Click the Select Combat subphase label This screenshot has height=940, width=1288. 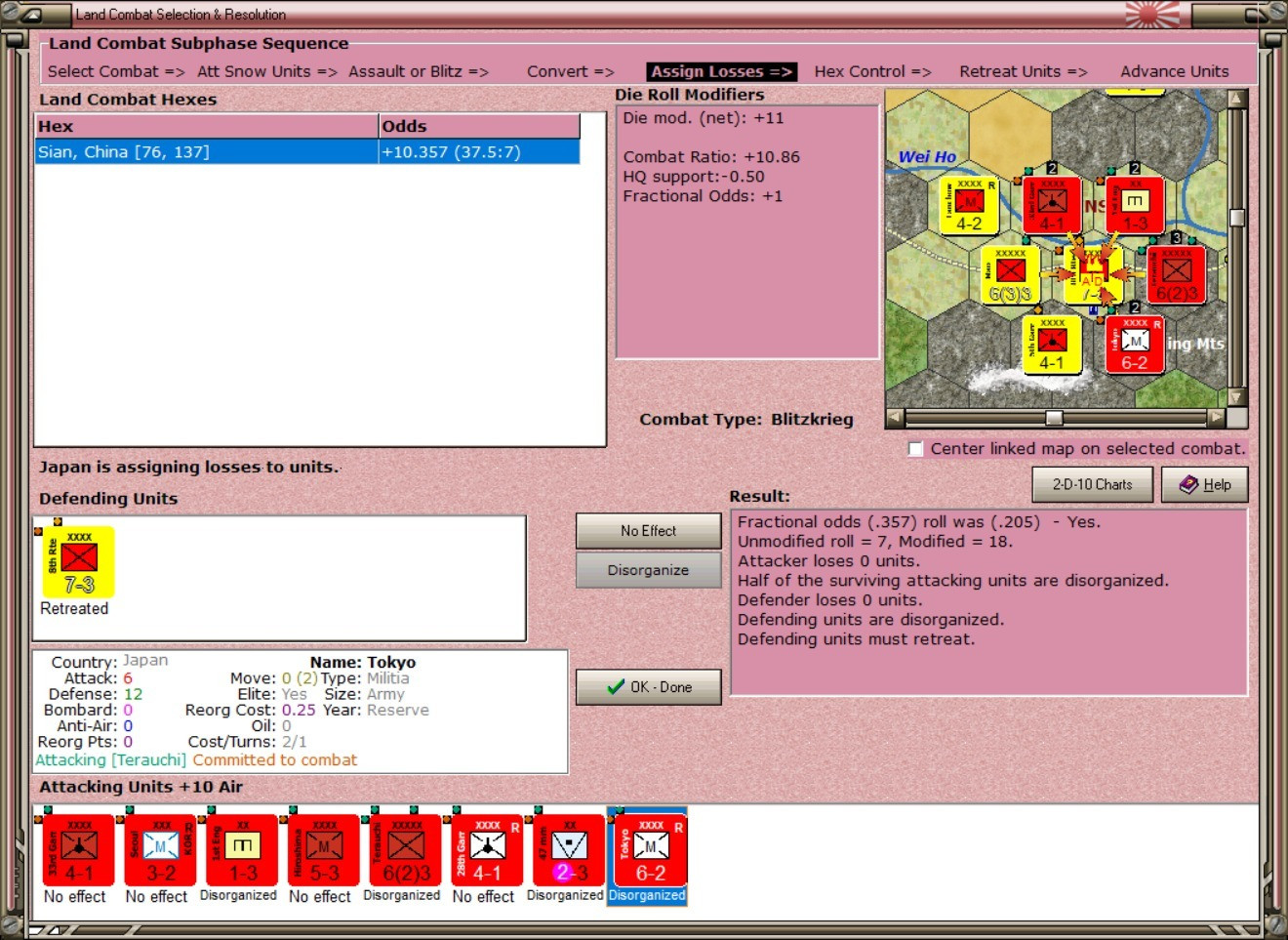click(x=116, y=71)
